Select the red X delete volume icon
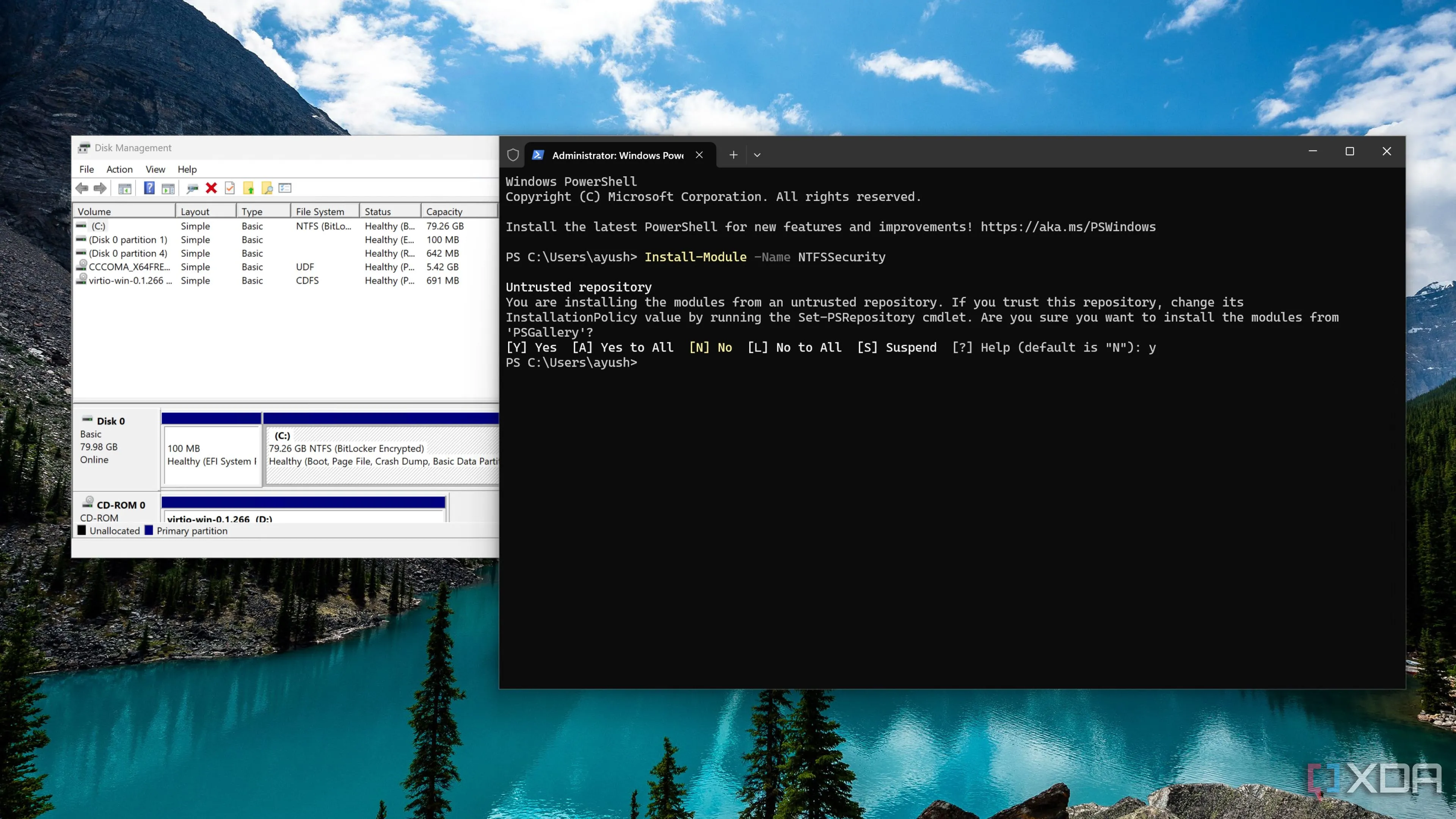The width and height of the screenshot is (1456, 819). (x=212, y=188)
